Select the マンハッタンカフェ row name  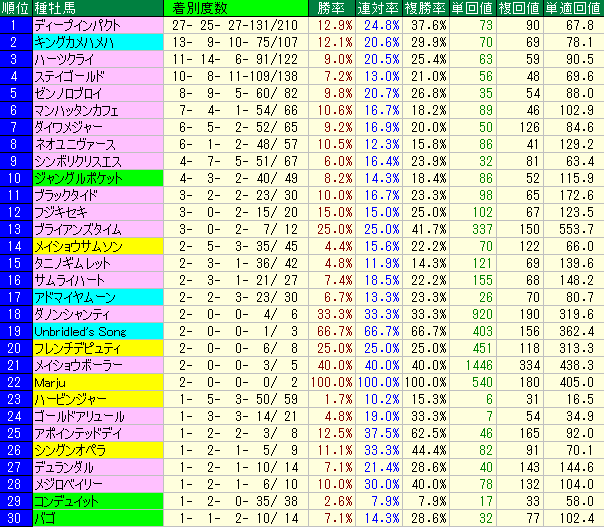coord(76,110)
